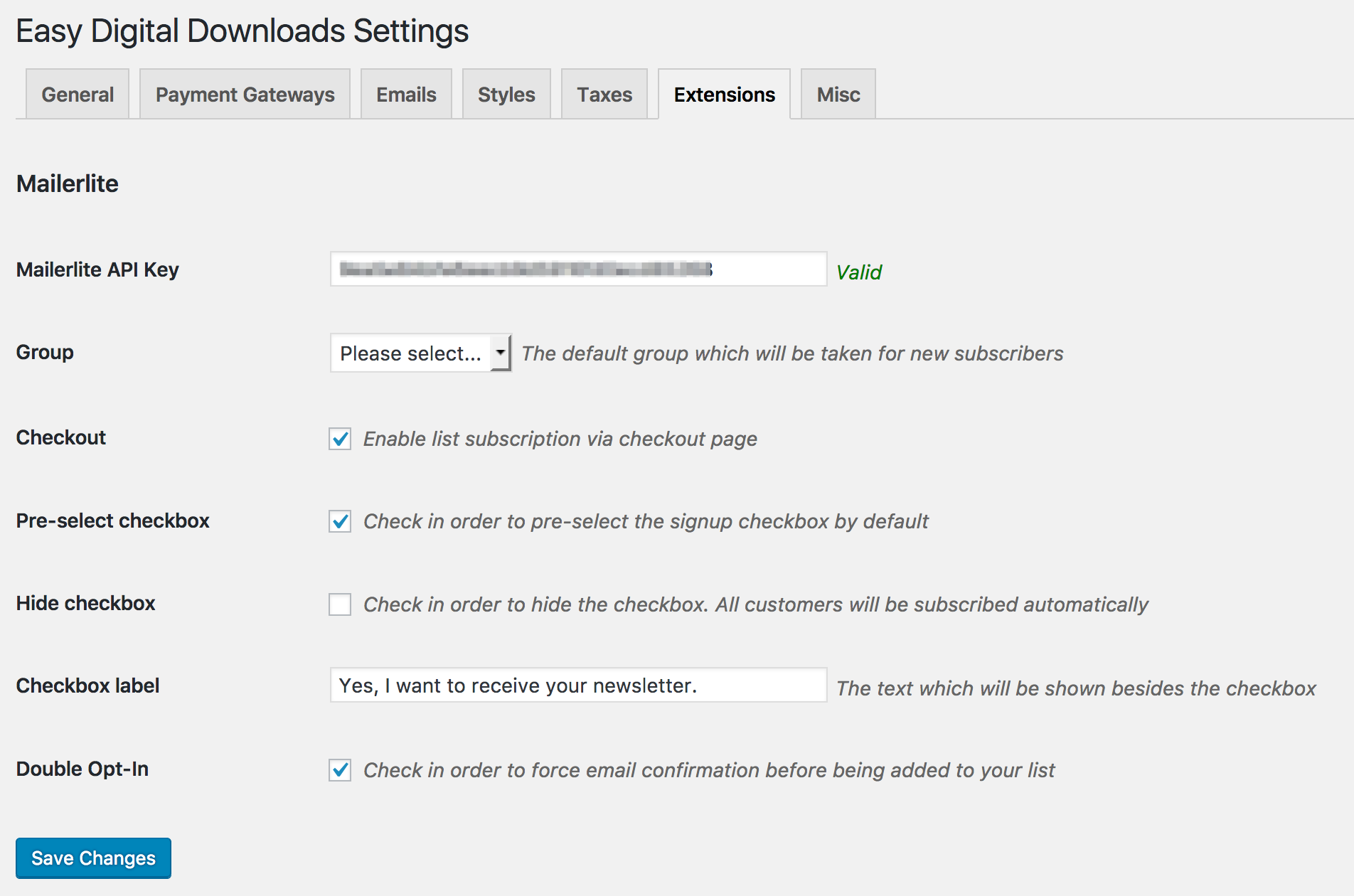Switch to the Payment Gateways tab
Viewport: 1354px width, 896px height.
point(245,94)
